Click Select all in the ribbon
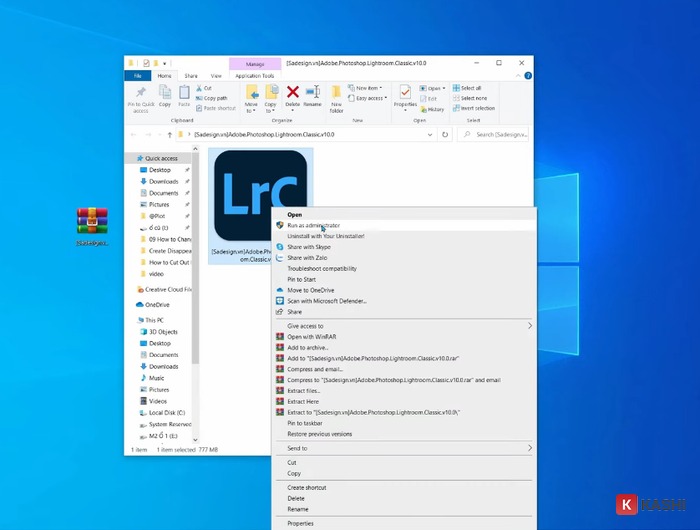Screen dimensions: 700x530 (470, 88)
